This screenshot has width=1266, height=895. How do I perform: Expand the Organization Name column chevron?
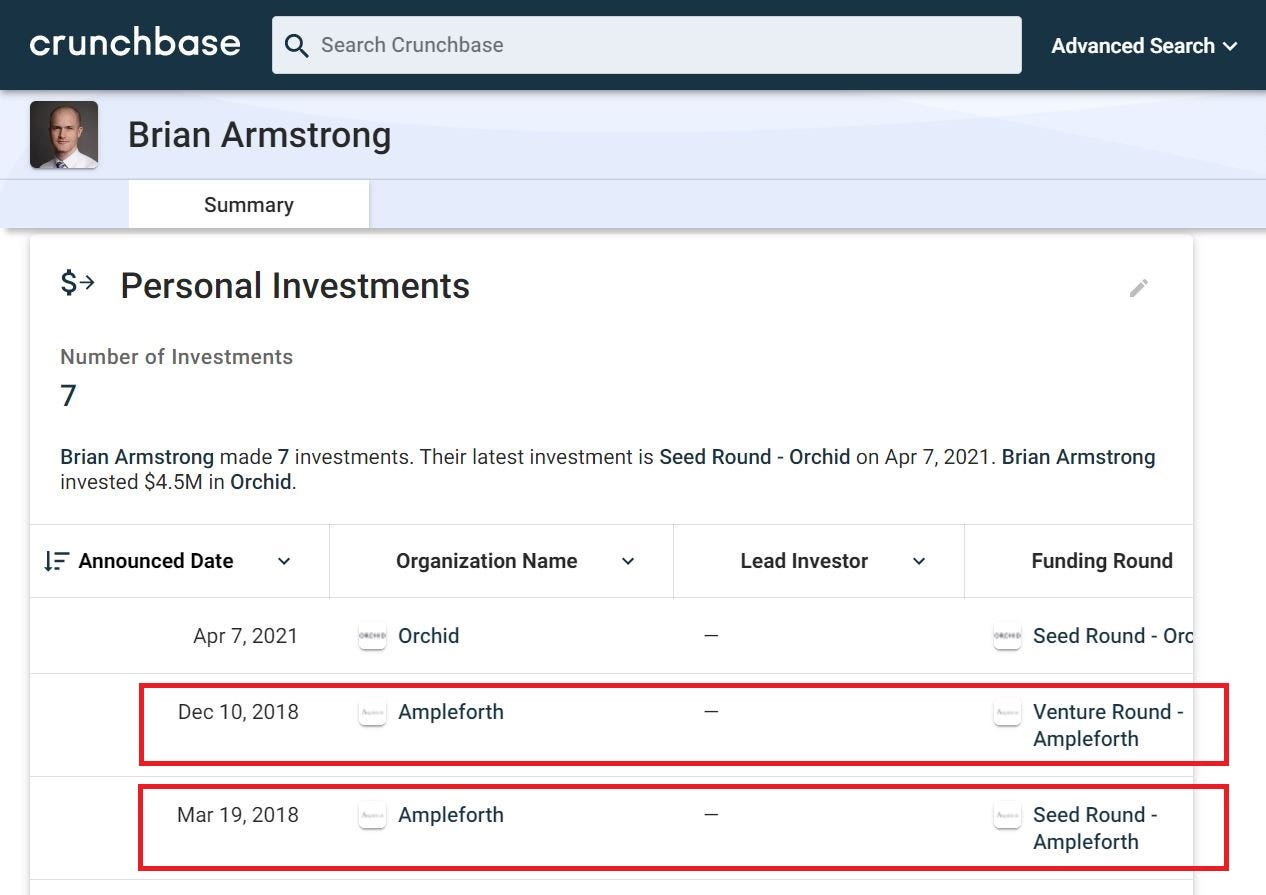[x=628, y=561]
